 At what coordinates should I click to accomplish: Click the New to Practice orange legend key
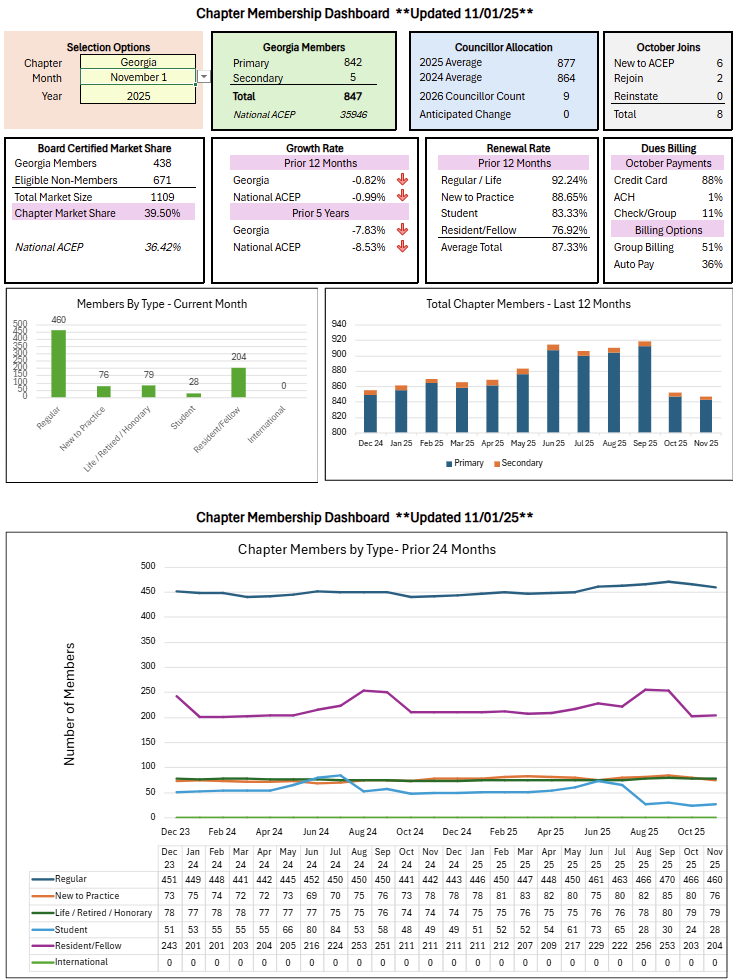pyautogui.click(x=43, y=896)
